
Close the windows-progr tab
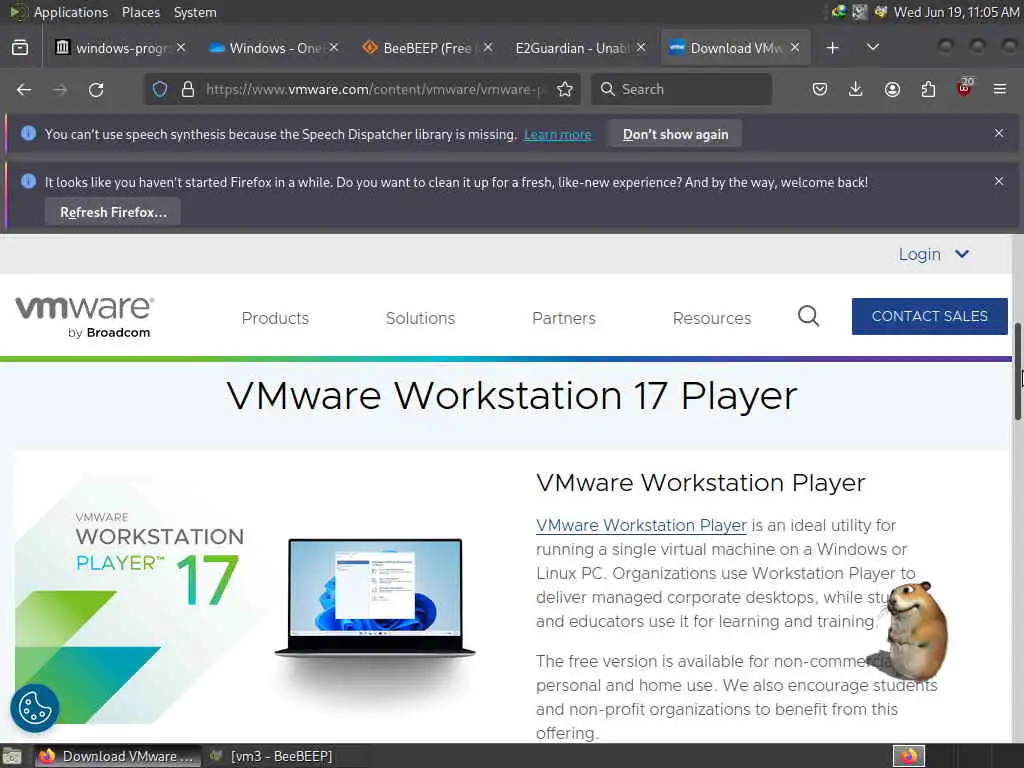coord(181,48)
